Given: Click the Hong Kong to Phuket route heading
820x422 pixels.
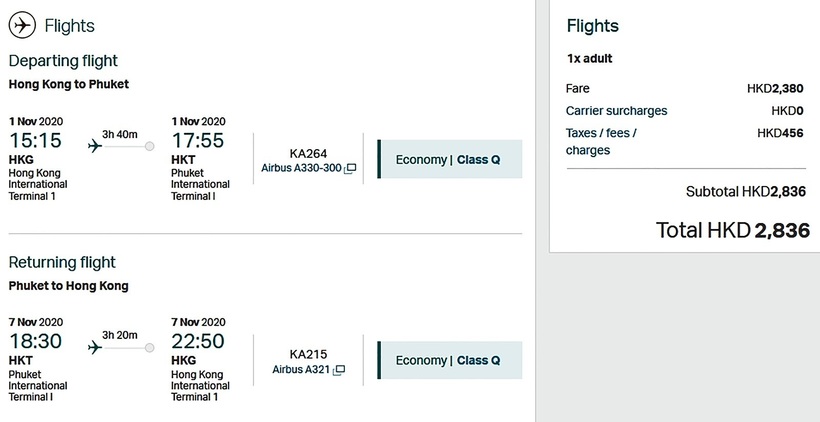Looking at the screenshot, I should tap(69, 85).
